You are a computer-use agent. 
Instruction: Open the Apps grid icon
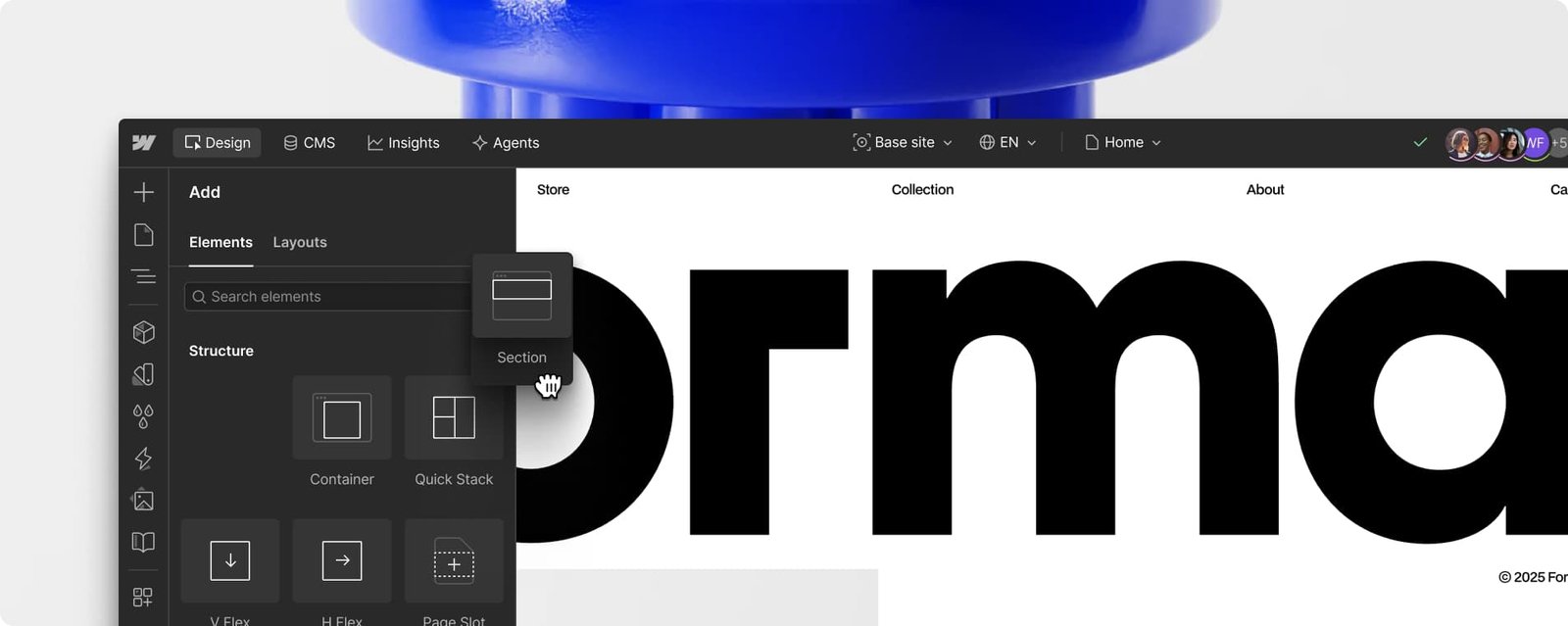144,597
